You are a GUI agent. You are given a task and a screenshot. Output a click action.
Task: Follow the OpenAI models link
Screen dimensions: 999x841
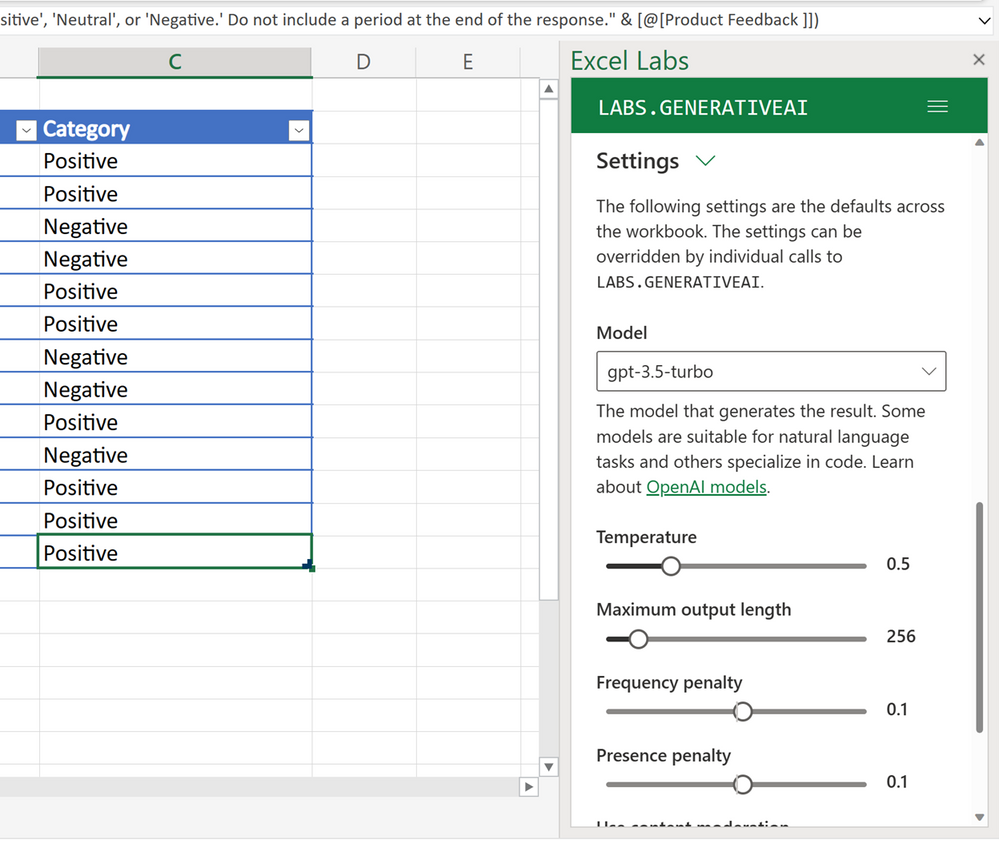click(x=706, y=486)
